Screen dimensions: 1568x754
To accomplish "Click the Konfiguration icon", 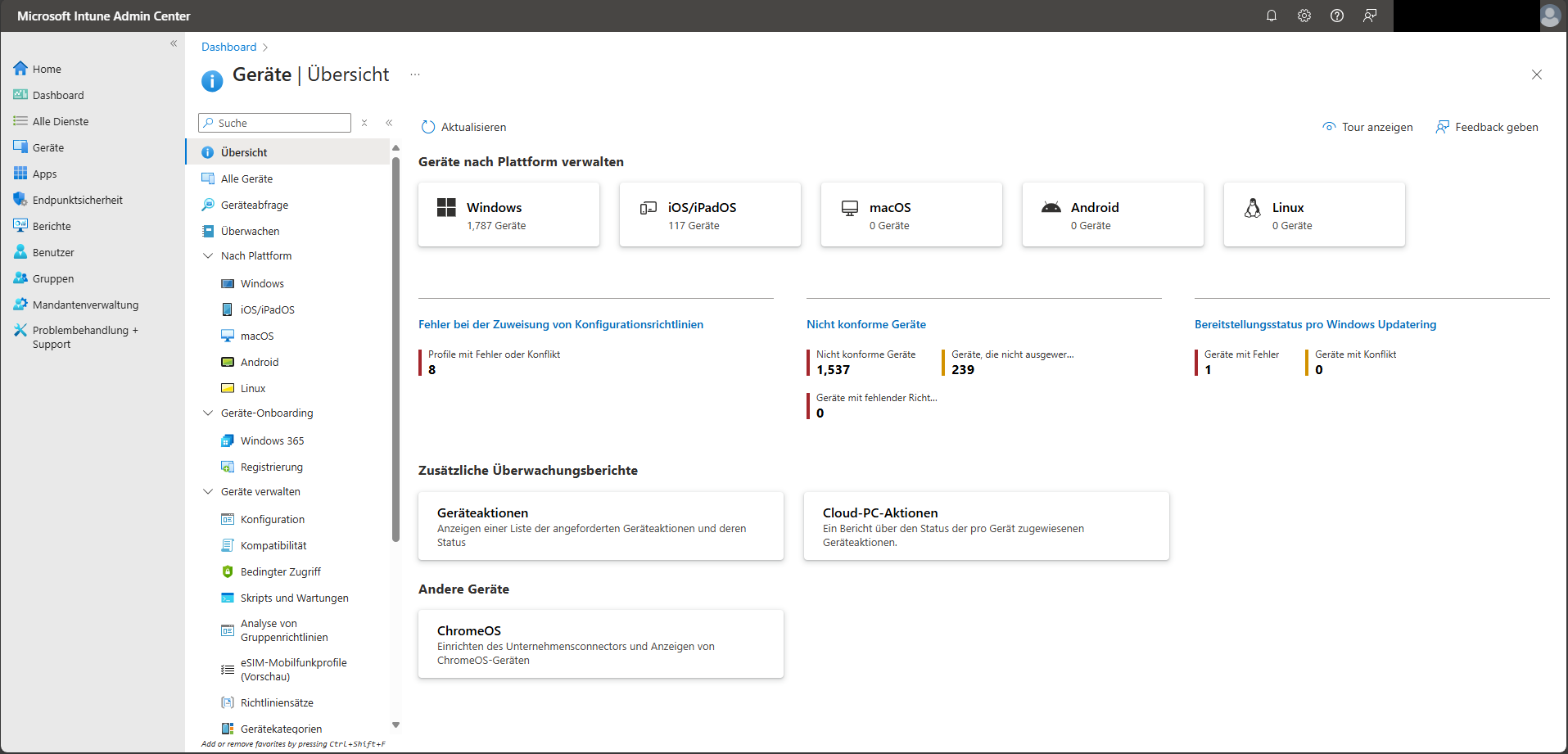I will (228, 519).
